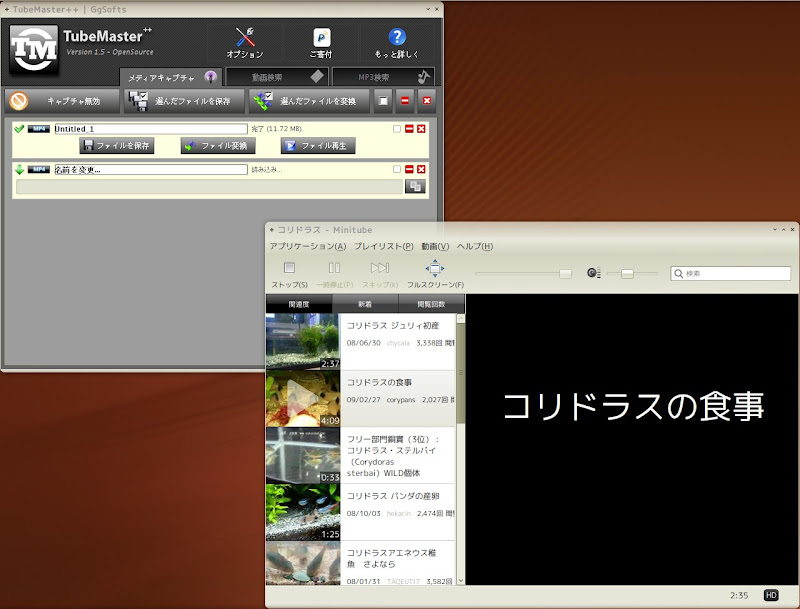This screenshot has height=609, width=800.
Task: Select the 0:33 ステルバイ video thumbnail
Action: tap(303, 455)
